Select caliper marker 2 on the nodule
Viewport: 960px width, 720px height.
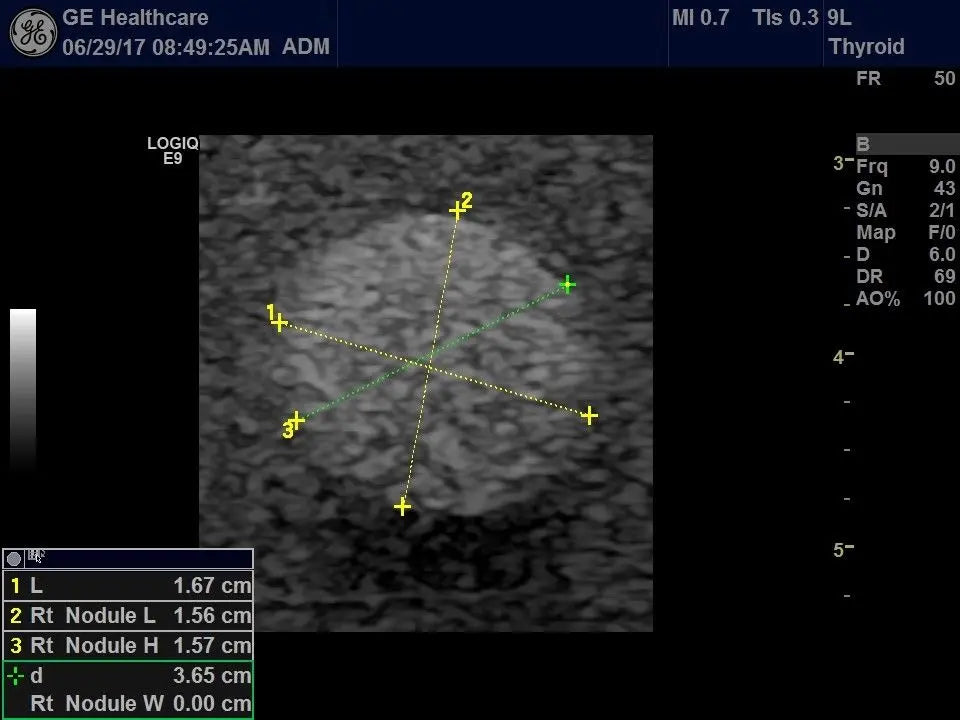click(459, 209)
